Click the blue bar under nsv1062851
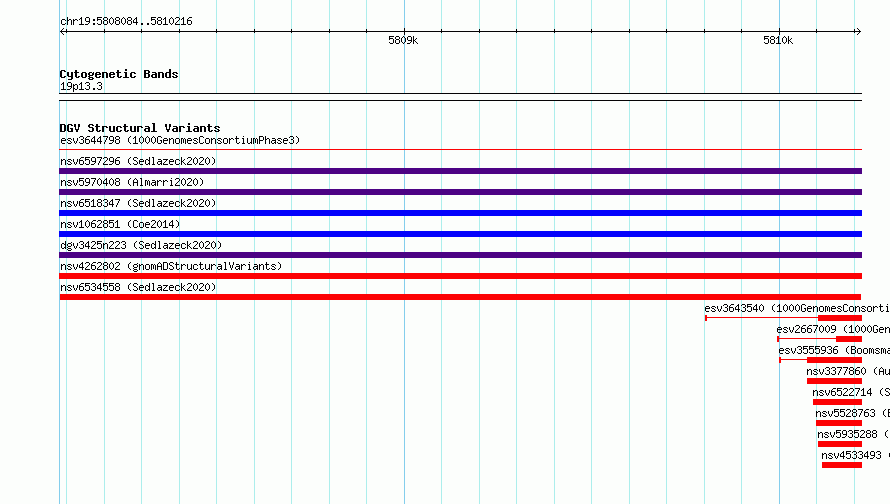This screenshot has height=504, width=890. pos(460,234)
